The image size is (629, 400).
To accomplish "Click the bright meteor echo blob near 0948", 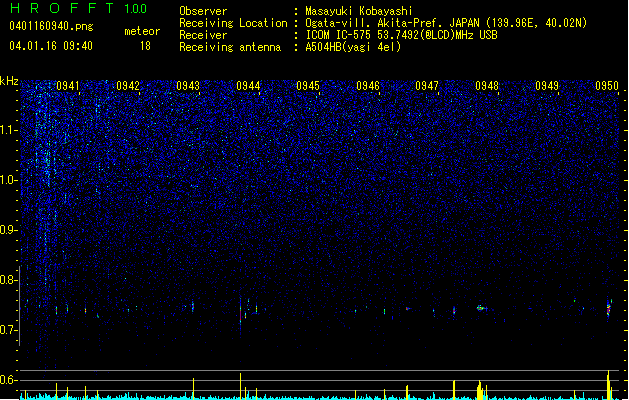I will (x=481, y=308).
